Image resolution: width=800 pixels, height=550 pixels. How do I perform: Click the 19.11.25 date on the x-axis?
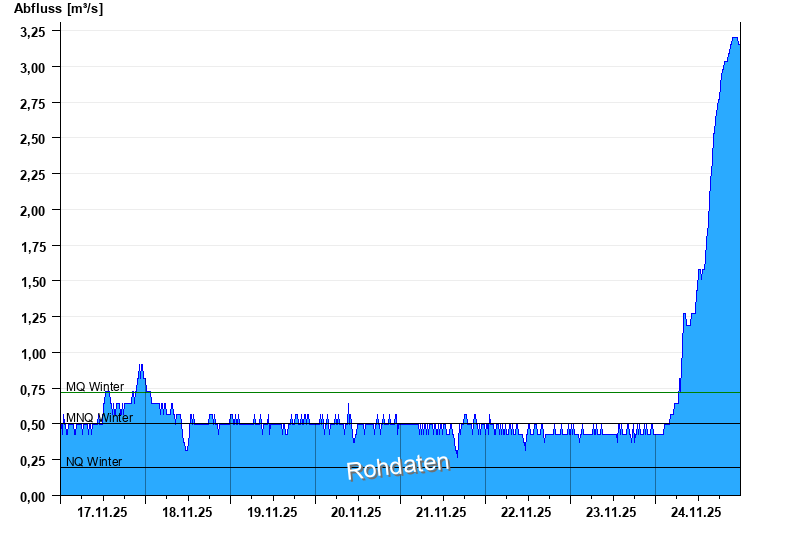[x=272, y=513]
